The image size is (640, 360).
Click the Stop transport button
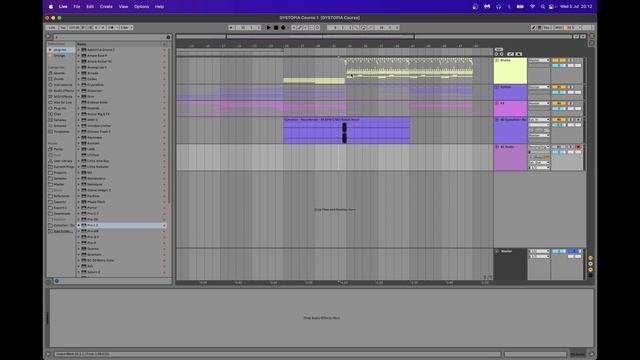(x=276, y=27)
